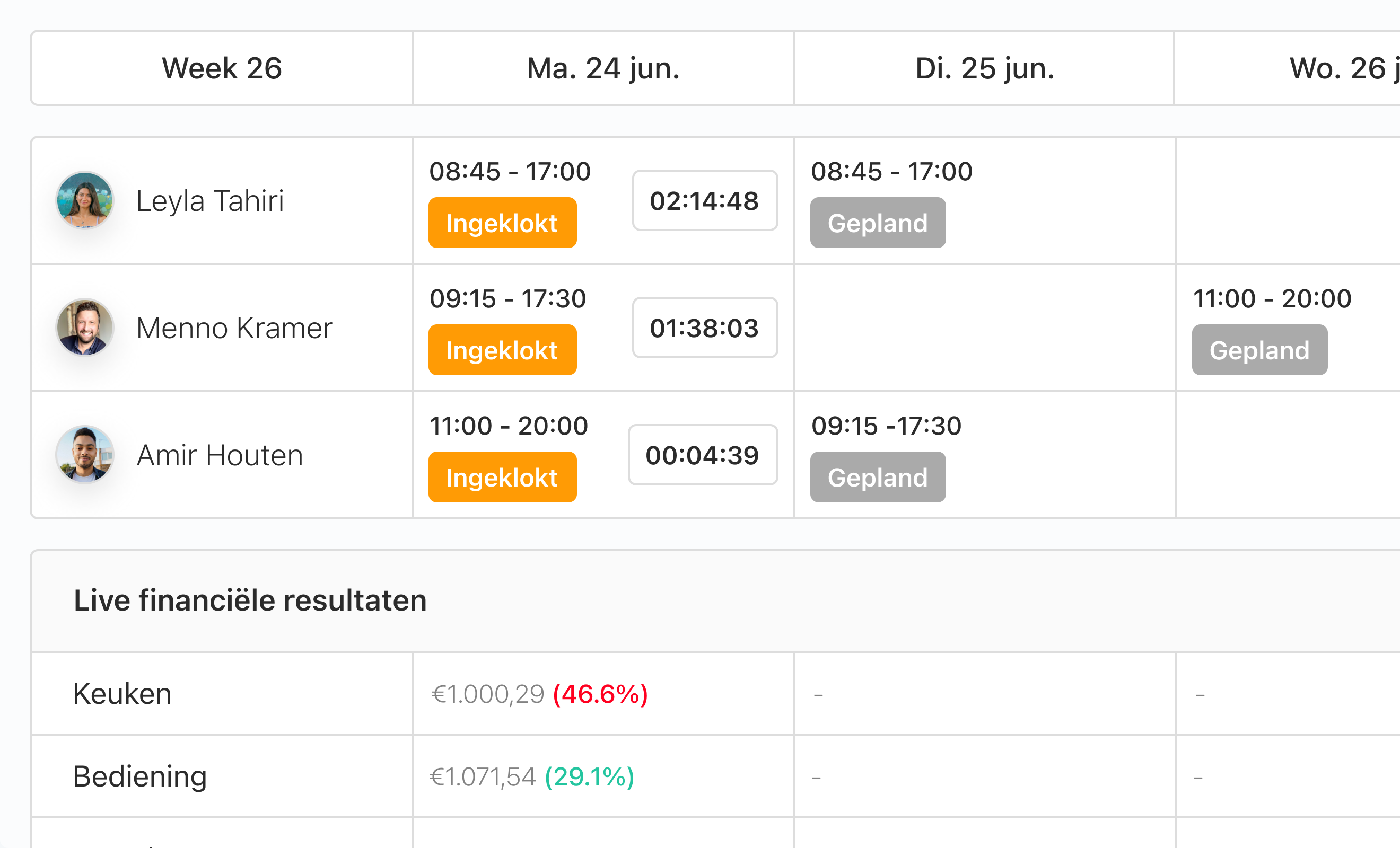
Task: Switch to the Ma. 24 jun. column
Action: pyautogui.click(x=602, y=68)
